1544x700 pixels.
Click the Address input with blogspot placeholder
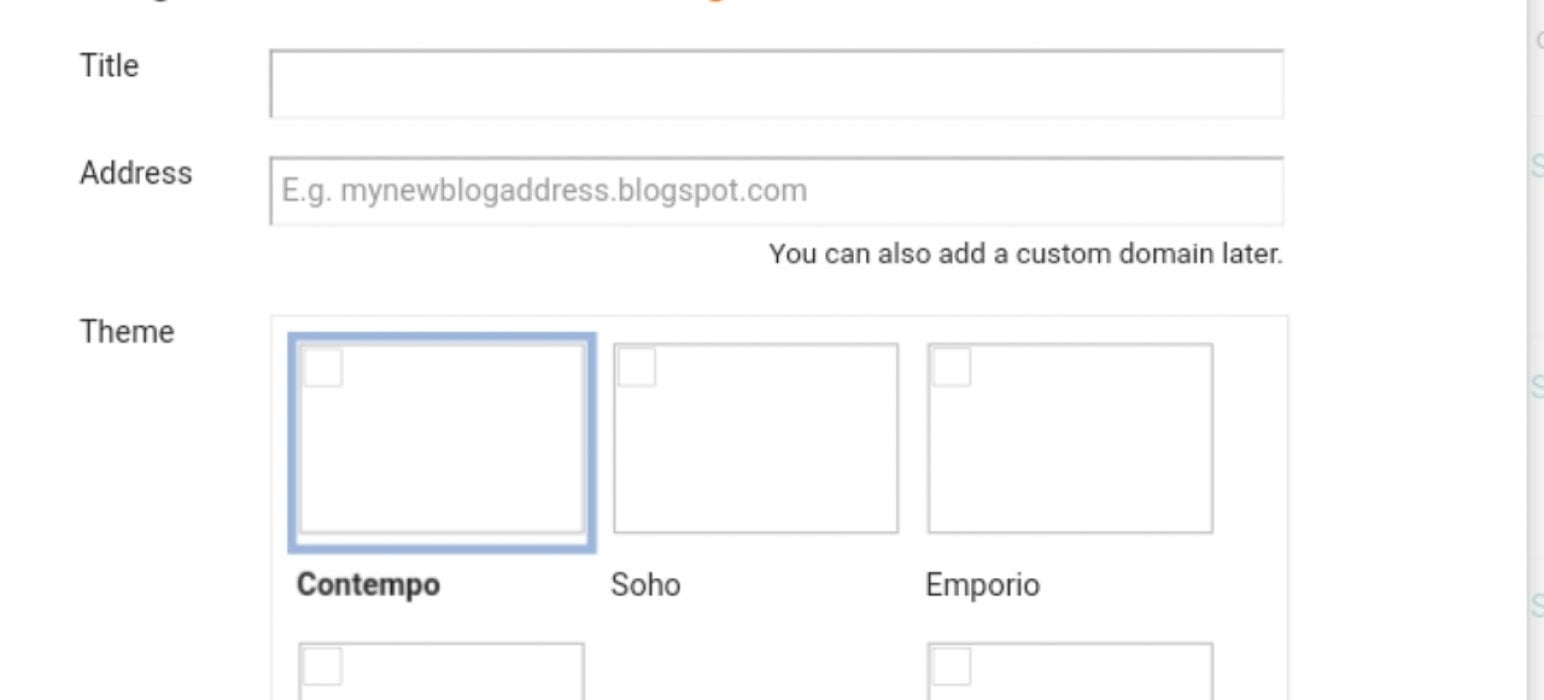[776, 191]
